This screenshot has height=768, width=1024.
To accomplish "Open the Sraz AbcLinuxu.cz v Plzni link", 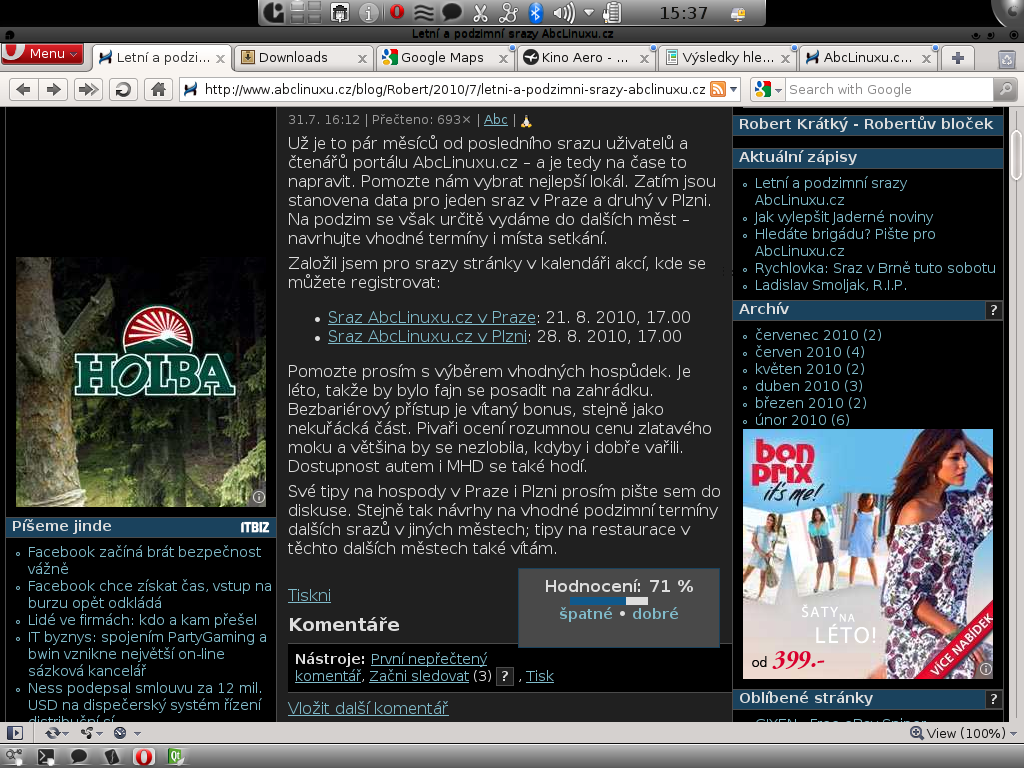I will point(427,336).
